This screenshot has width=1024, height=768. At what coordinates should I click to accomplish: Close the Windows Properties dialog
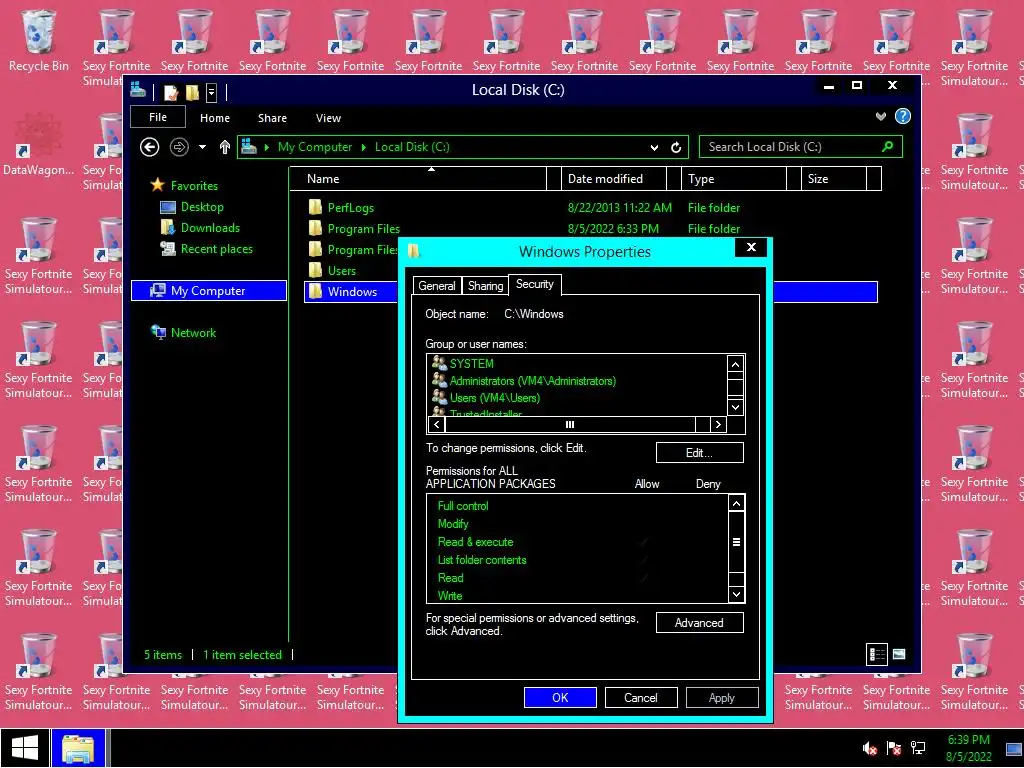[x=751, y=247]
